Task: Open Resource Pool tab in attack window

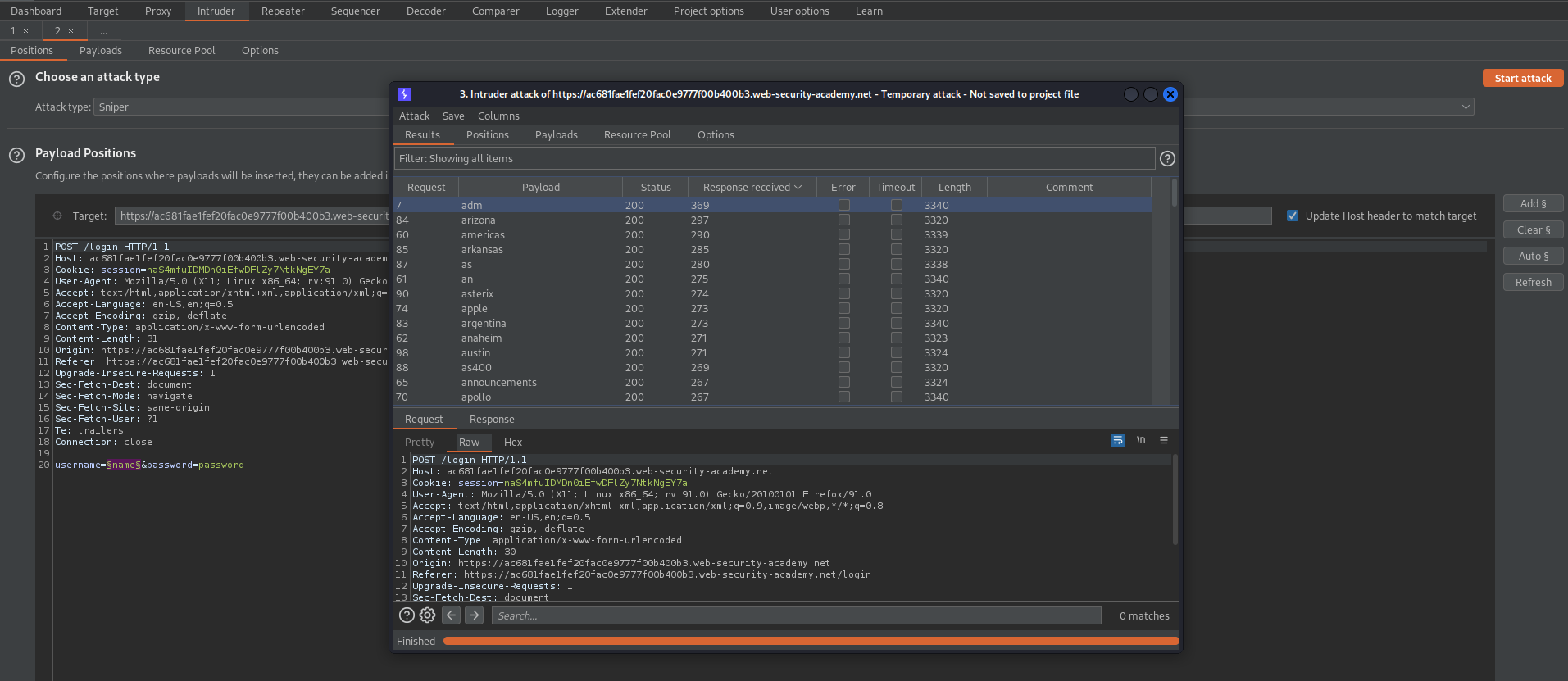Action: [637, 134]
